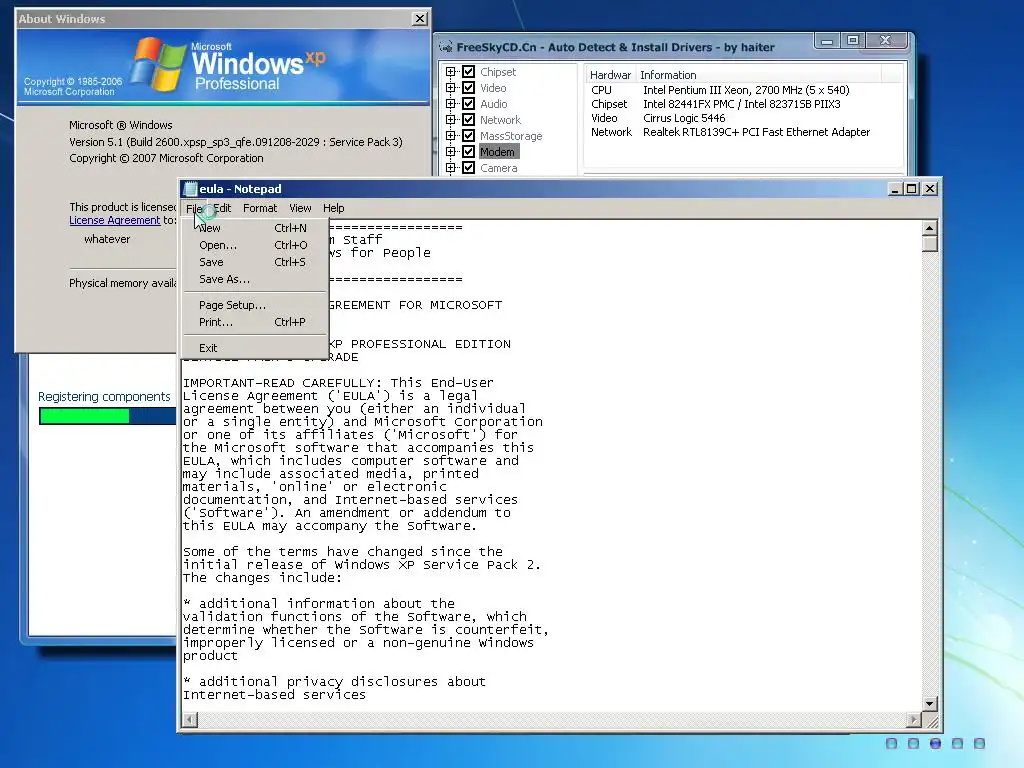Choose New from the File menu
1024x768 pixels.
[253, 228]
